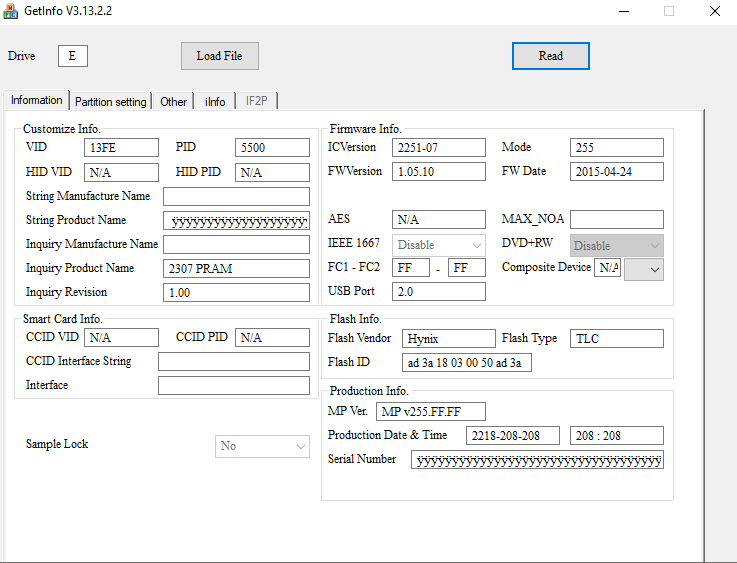The image size is (737, 563).
Task: Click the Inquiry Product Name field
Action: pyautogui.click(x=236, y=268)
